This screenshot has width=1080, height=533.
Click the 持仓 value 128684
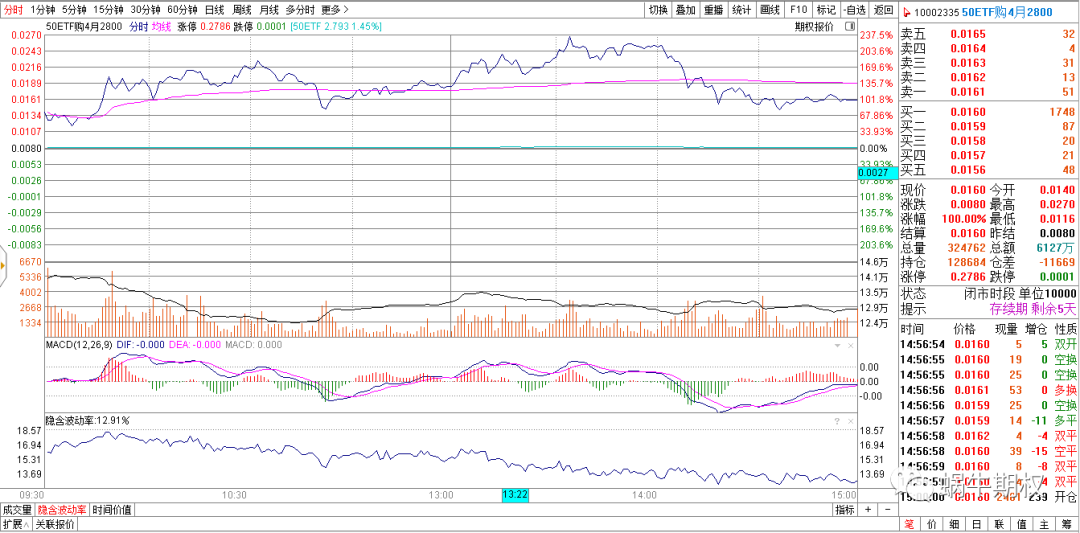click(x=966, y=263)
